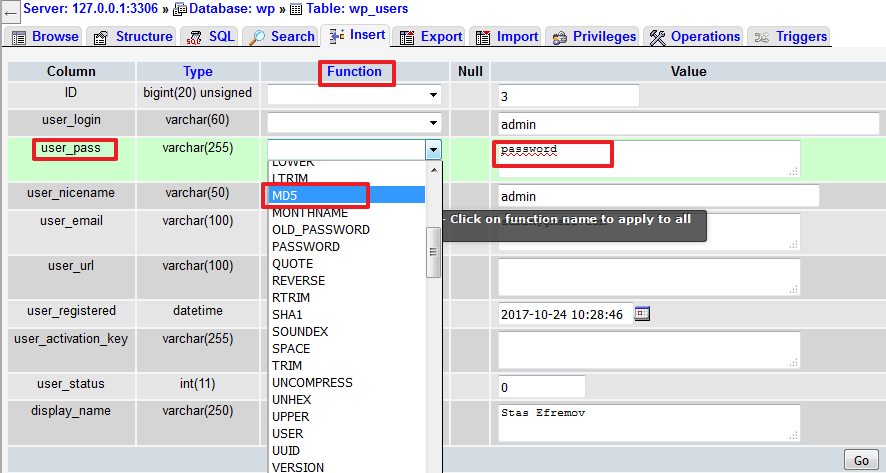Screen dimensions: 886x473
Task: Open the Database: wp breadcrumb link
Action: coord(222,8)
